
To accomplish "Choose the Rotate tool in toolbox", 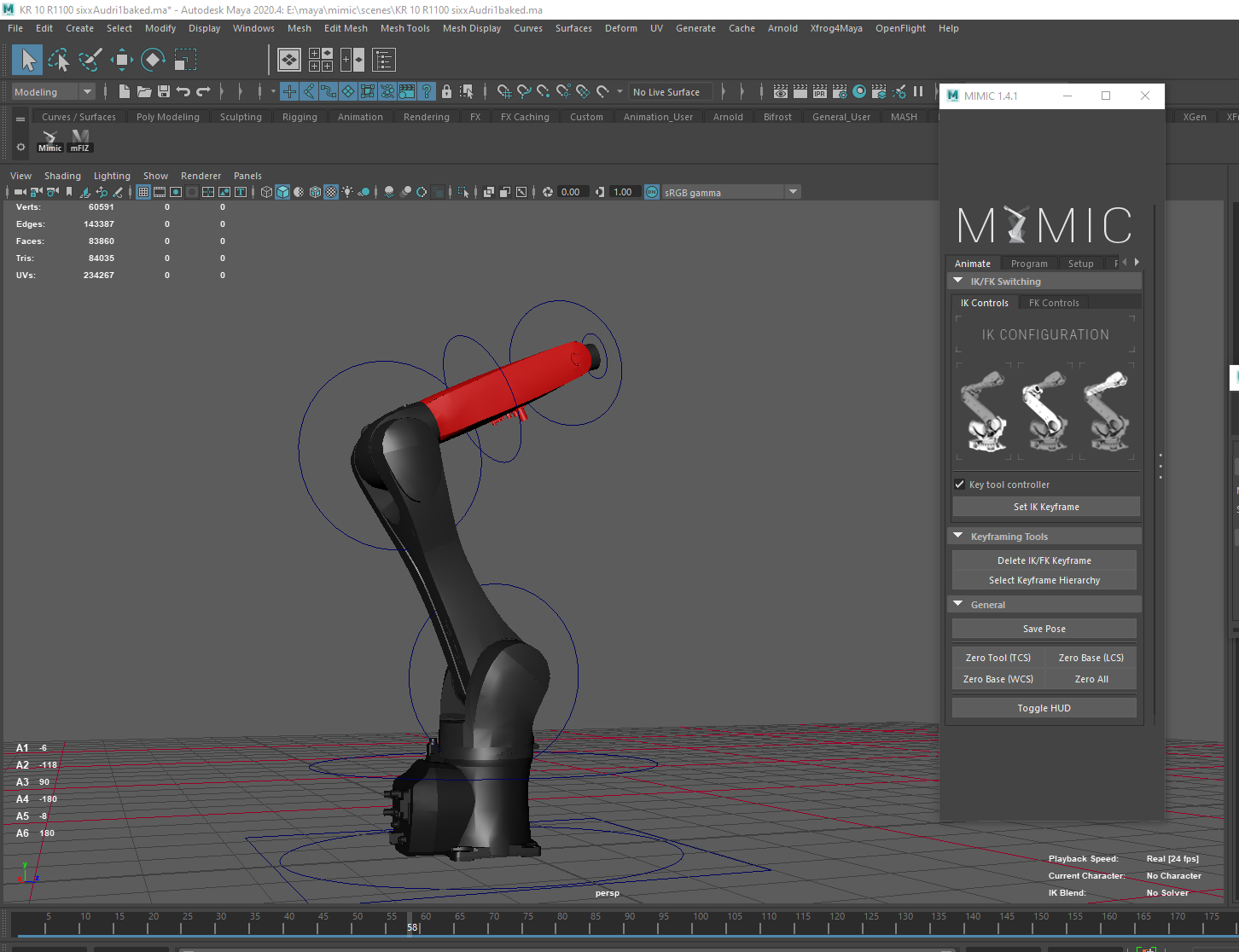I will click(x=154, y=60).
